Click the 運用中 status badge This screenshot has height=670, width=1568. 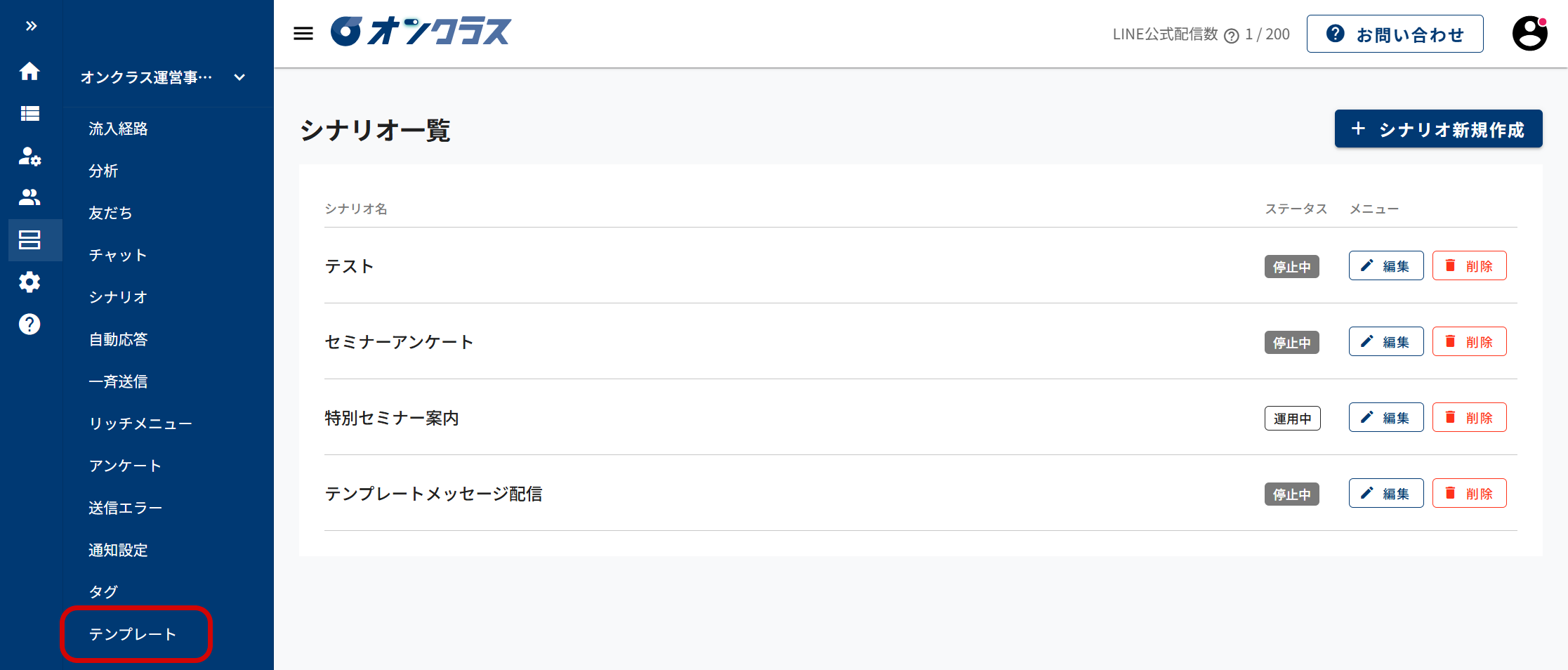[x=1292, y=419]
